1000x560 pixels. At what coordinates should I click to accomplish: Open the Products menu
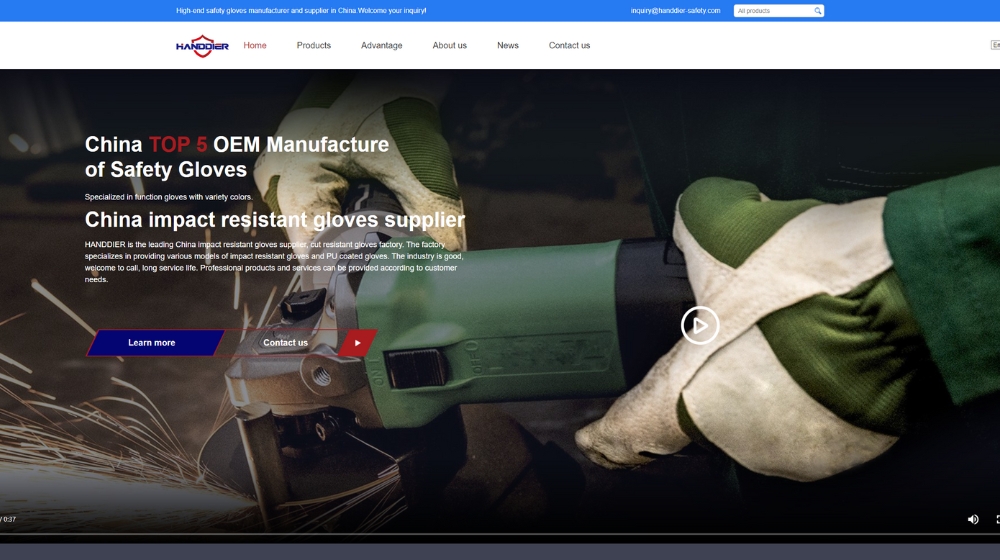click(314, 45)
